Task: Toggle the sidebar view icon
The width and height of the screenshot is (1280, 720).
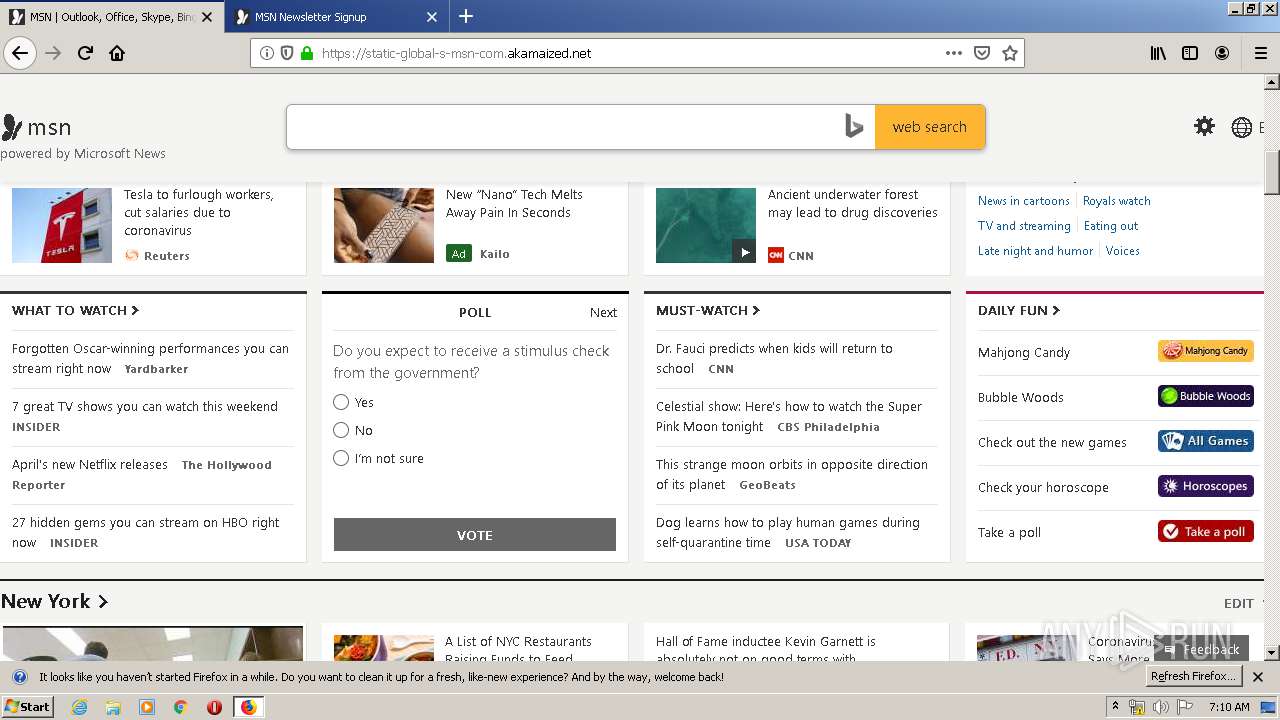Action: click(1190, 53)
